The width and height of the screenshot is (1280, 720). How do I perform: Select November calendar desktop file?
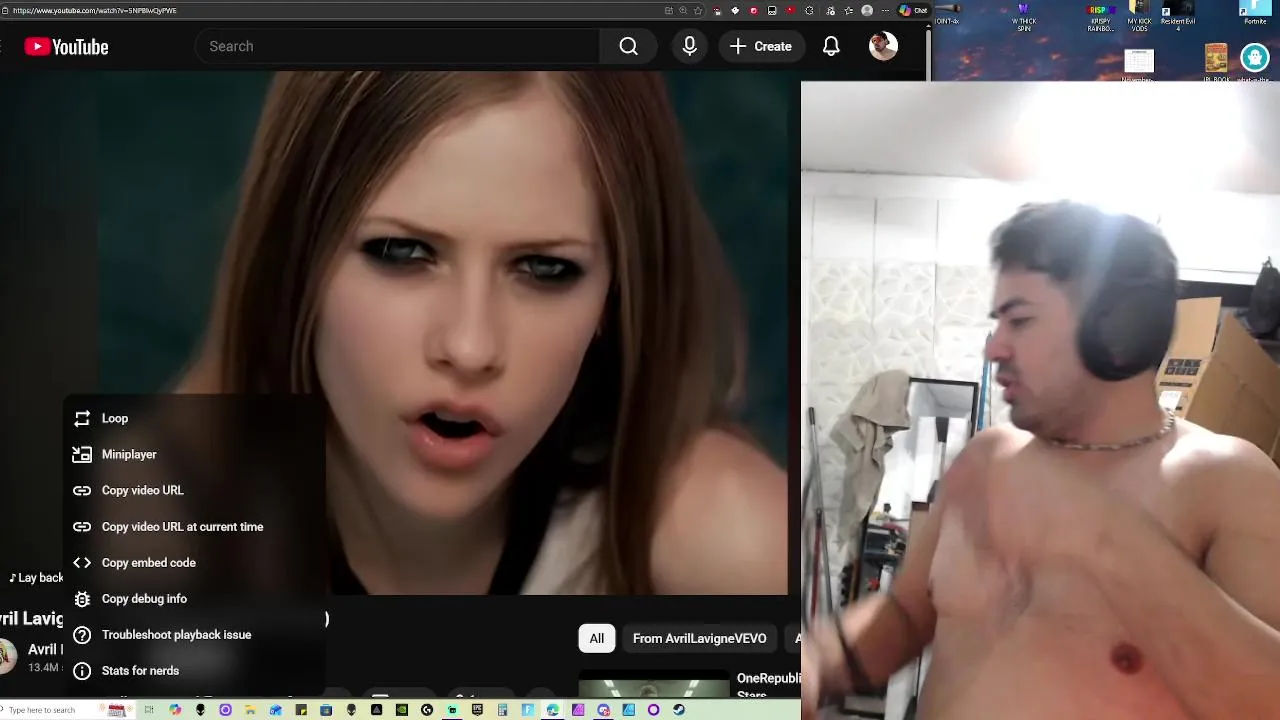click(x=1138, y=64)
